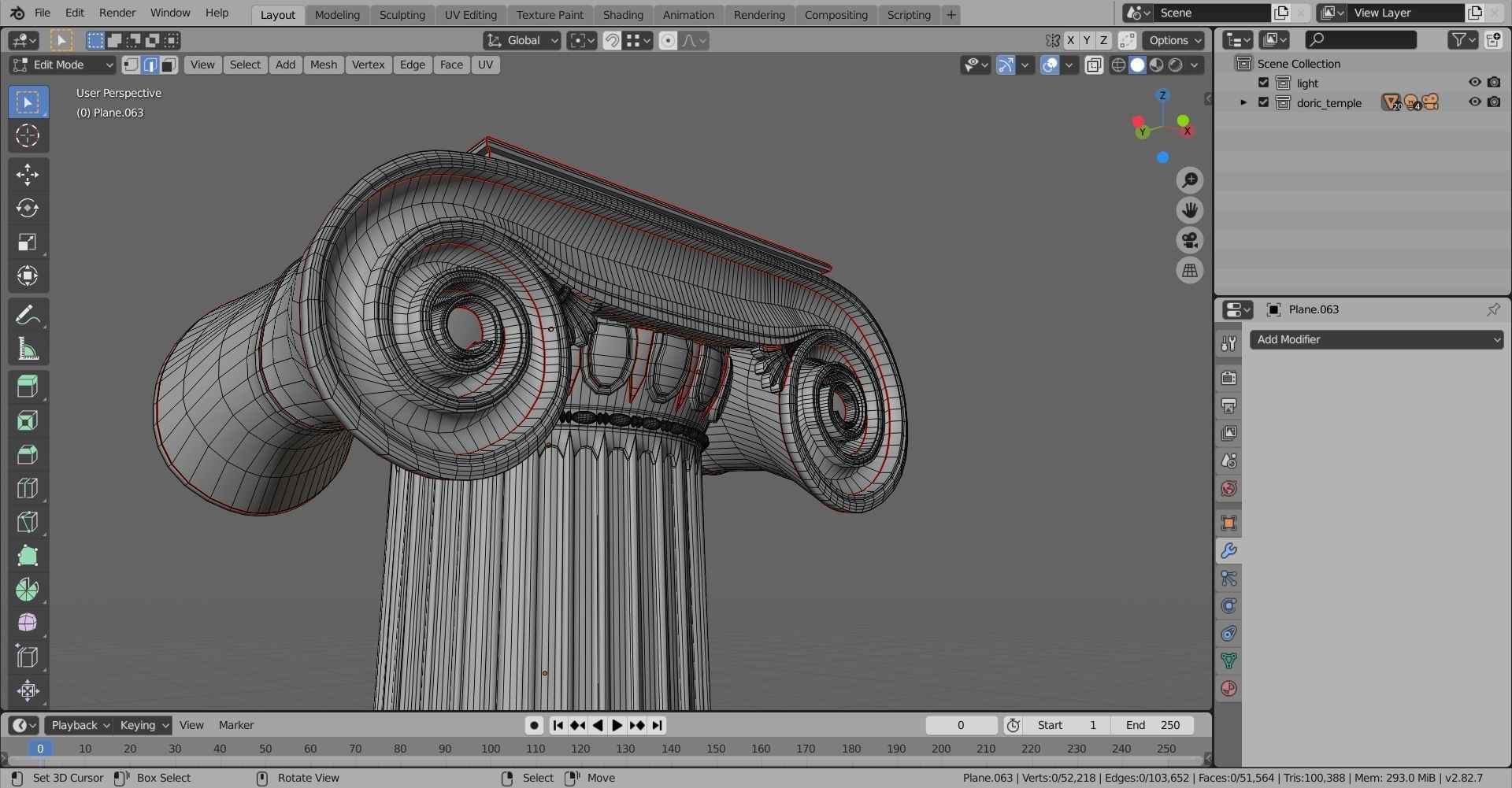Select the Annotate tool

point(28,315)
